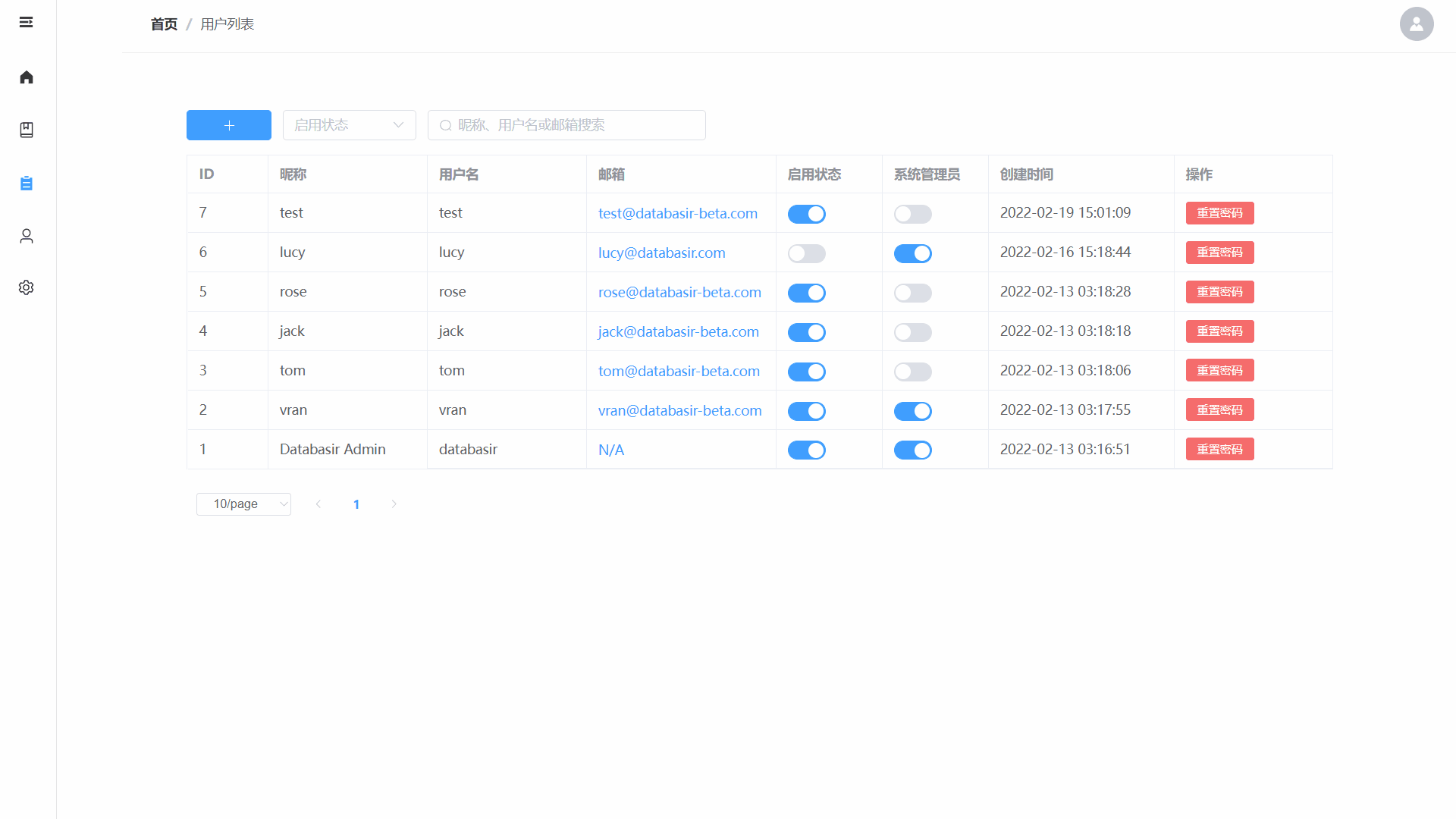Select the clipboard icon in sidebar
This screenshot has width=1456, height=819.
click(x=27, y=184)
